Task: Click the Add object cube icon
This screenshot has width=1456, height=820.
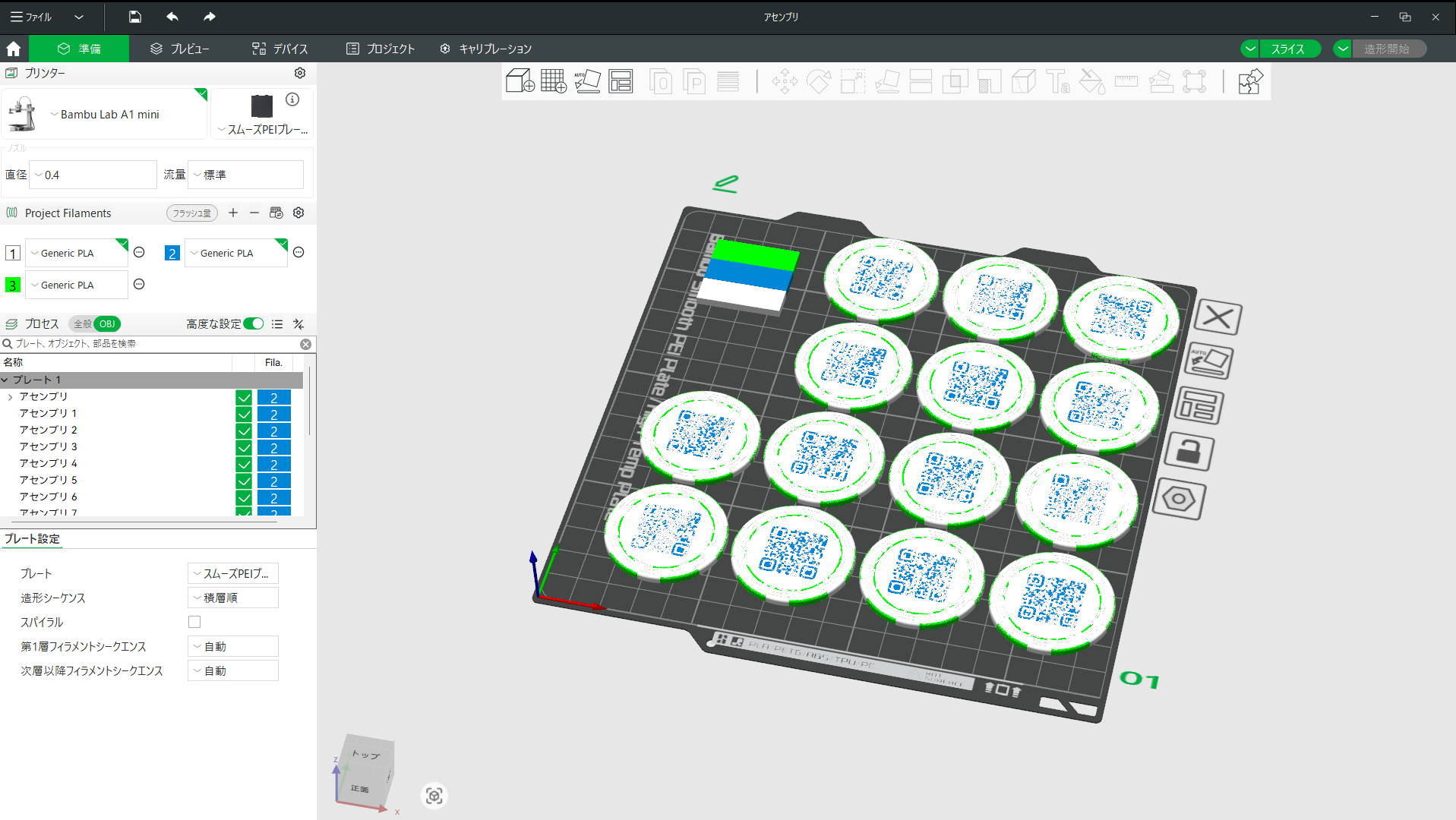Action: click(520, 81)
